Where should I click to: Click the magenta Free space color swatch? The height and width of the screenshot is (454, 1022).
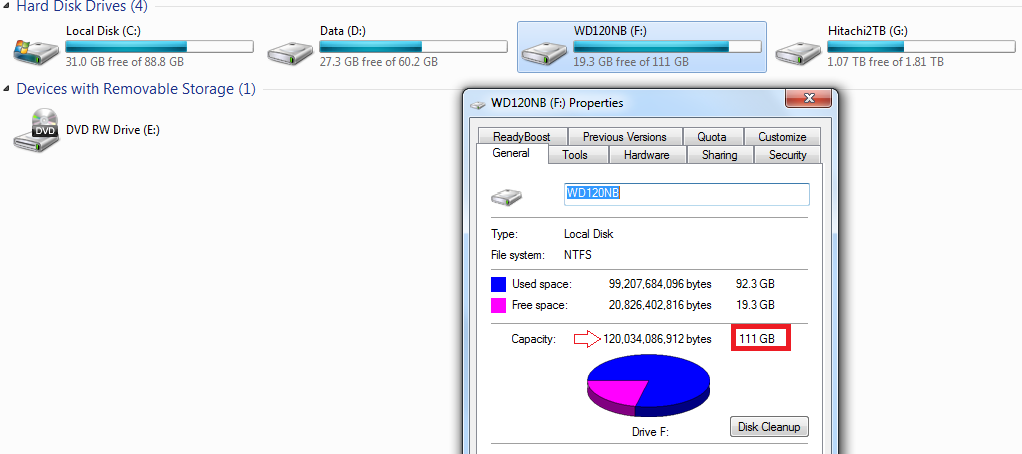pyautogui.click(x=499, y=305)
